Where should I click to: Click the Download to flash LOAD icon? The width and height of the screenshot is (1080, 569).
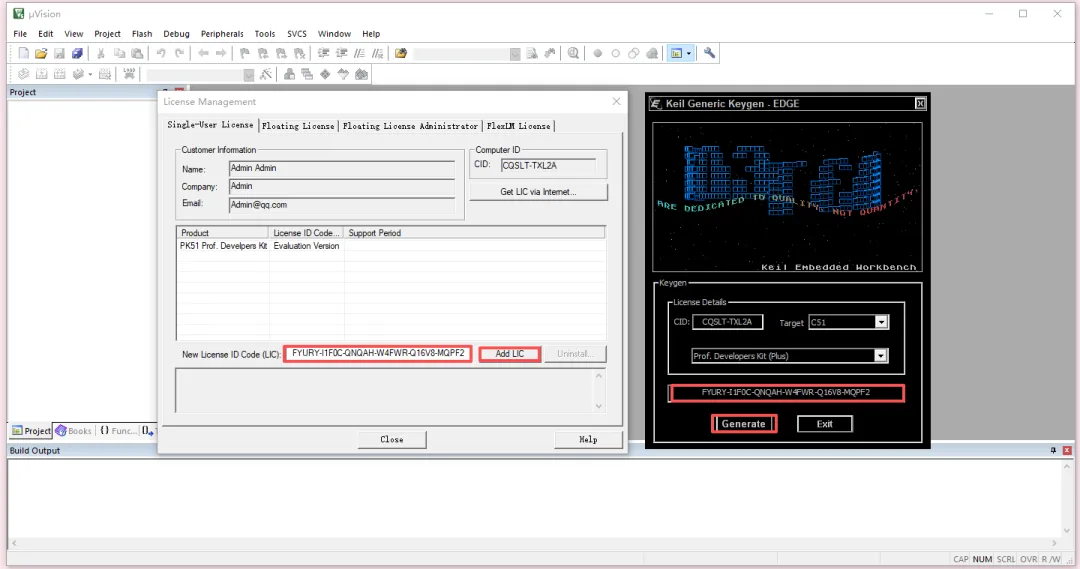tap(129, 74)
